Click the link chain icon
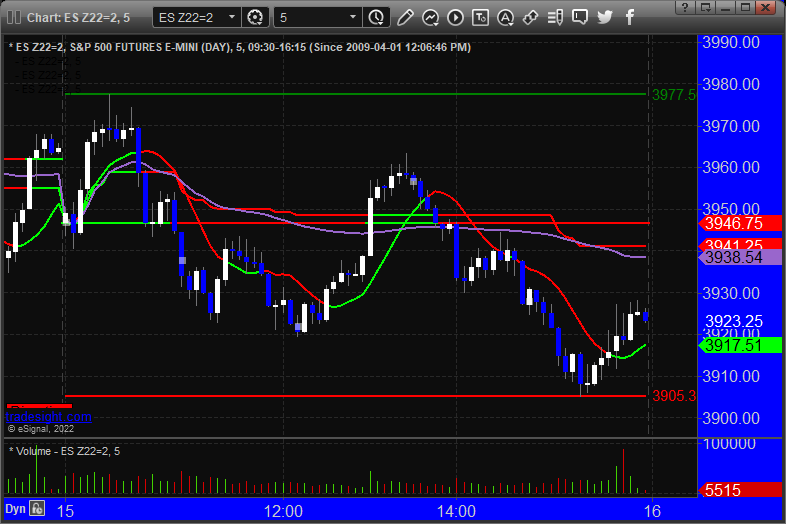 click(x=530, y=18)
